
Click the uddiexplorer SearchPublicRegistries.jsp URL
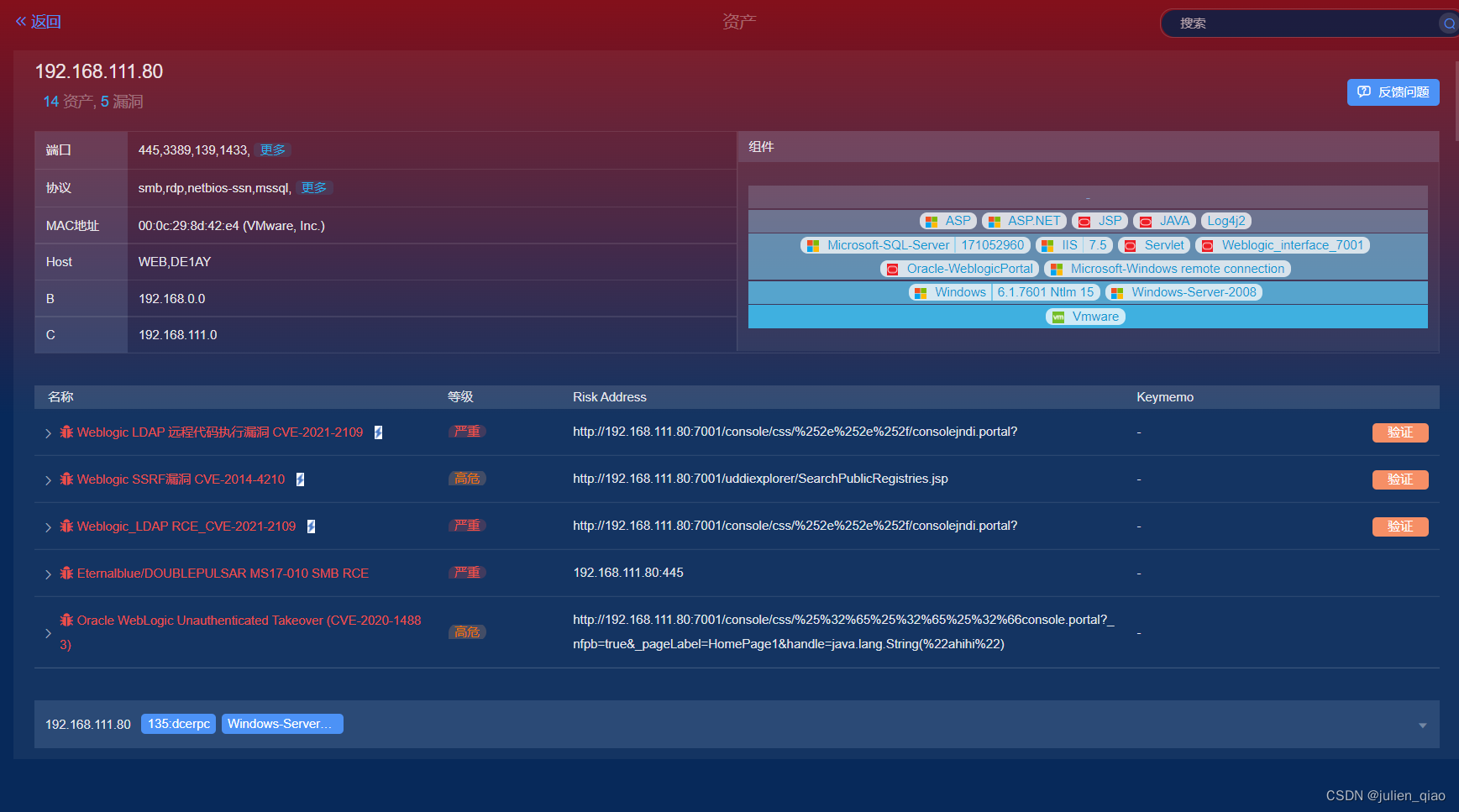click(760, 479)
